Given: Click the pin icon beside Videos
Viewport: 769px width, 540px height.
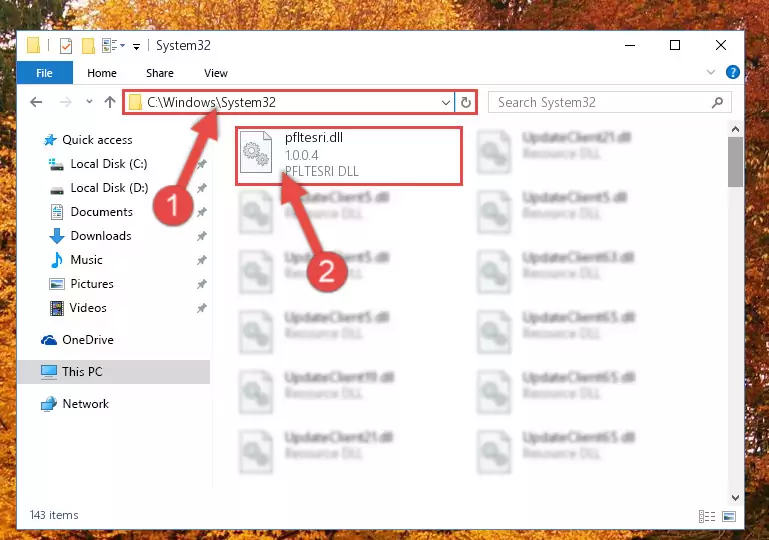Looking at the screenshot, I should coord(202,308).
